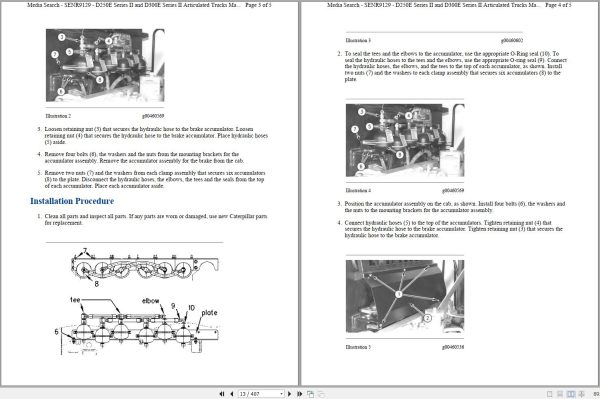Click step 3 'Loosen retaining nut' paragraph
Viewport: 600px width, 399px height.
[x=156, y=135]
